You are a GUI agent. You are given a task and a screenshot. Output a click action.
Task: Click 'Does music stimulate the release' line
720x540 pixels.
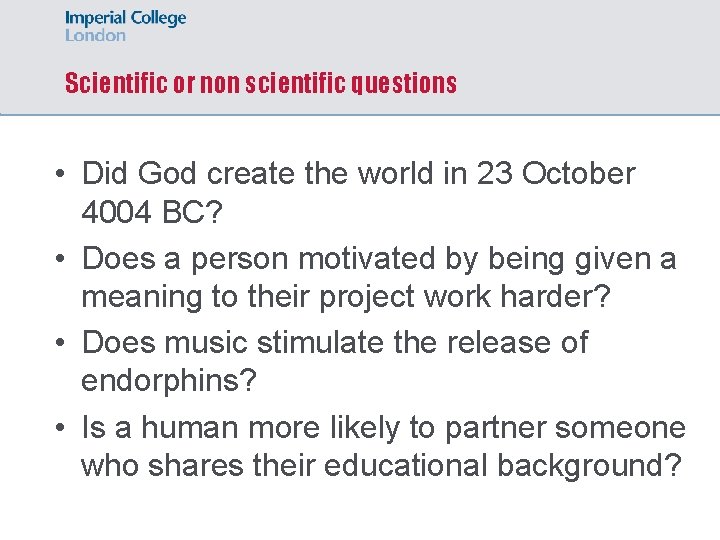pos(335,343)
